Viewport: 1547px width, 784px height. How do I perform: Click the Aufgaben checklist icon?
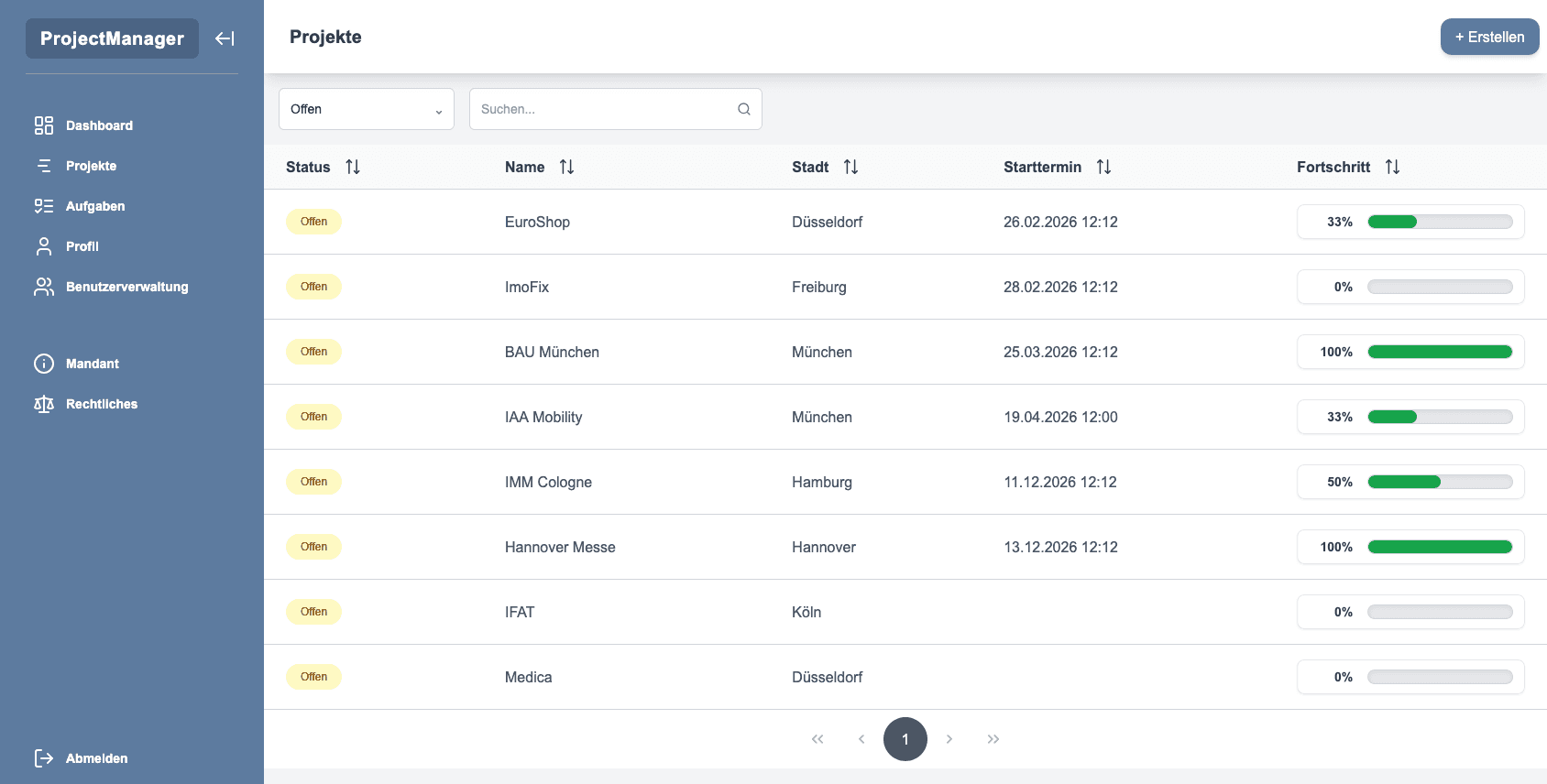[44, 206]
